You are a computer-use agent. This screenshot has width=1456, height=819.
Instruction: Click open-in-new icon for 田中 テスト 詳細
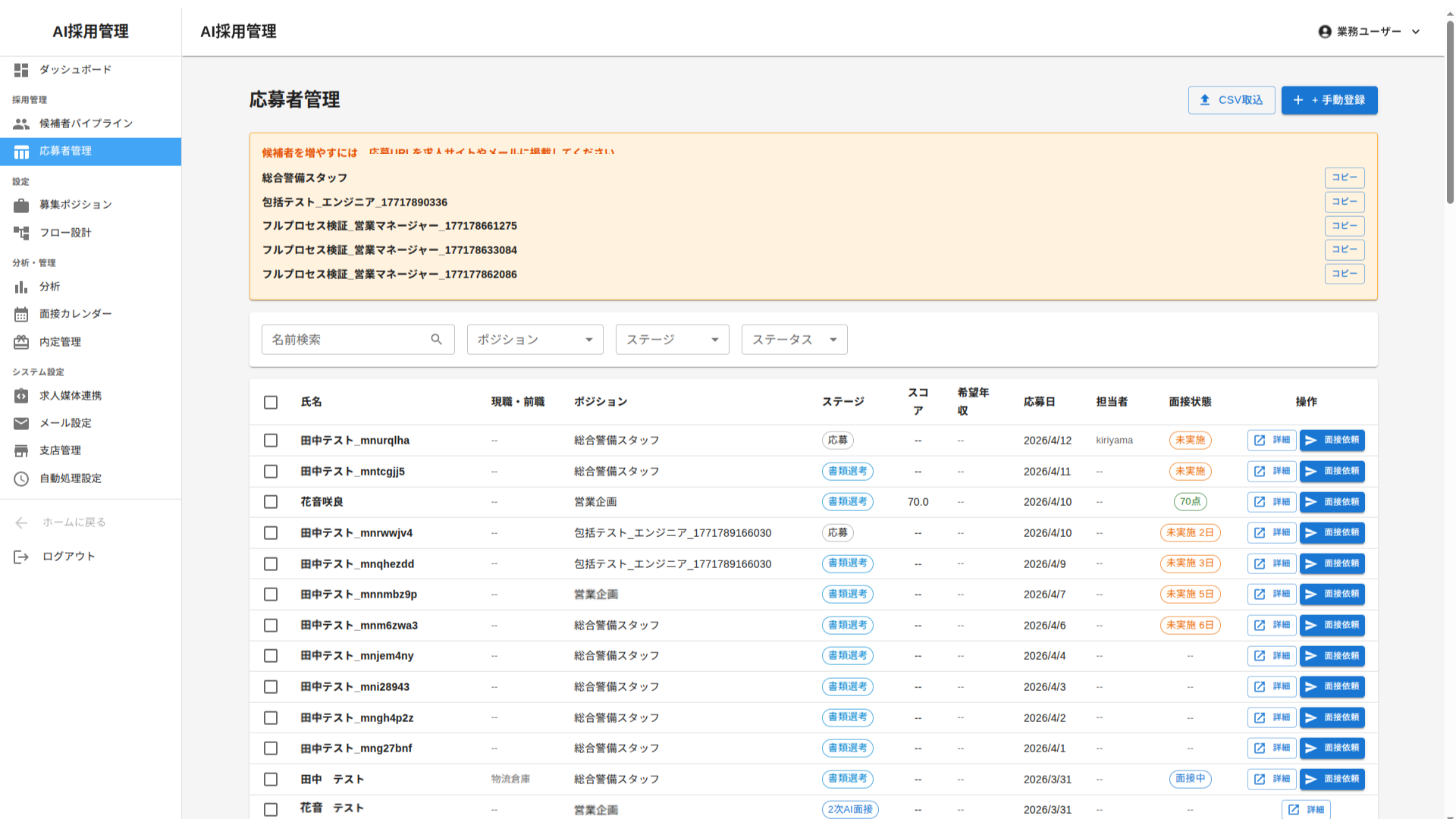pyautogui.click(x=1260, y=780)
